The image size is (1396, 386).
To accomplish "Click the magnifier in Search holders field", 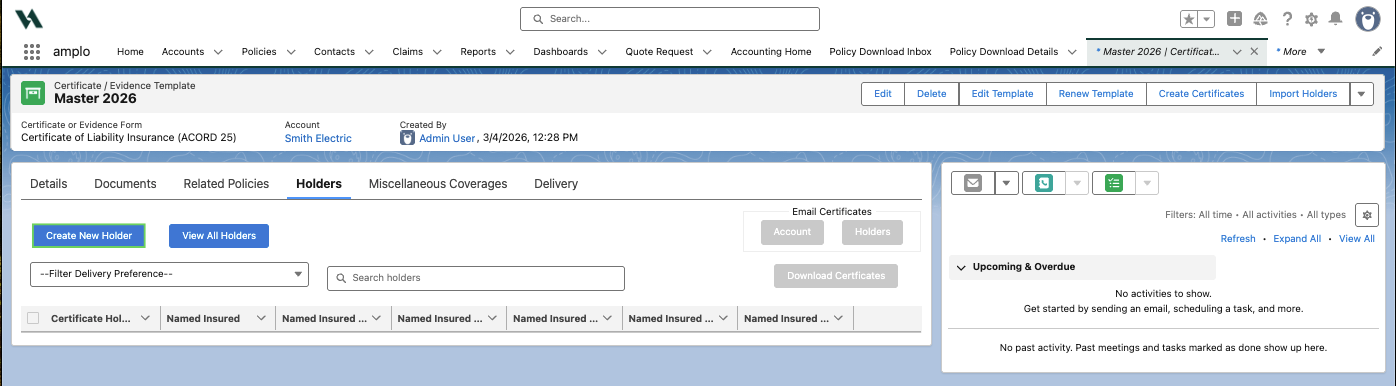I will click(x=342, y=278).
